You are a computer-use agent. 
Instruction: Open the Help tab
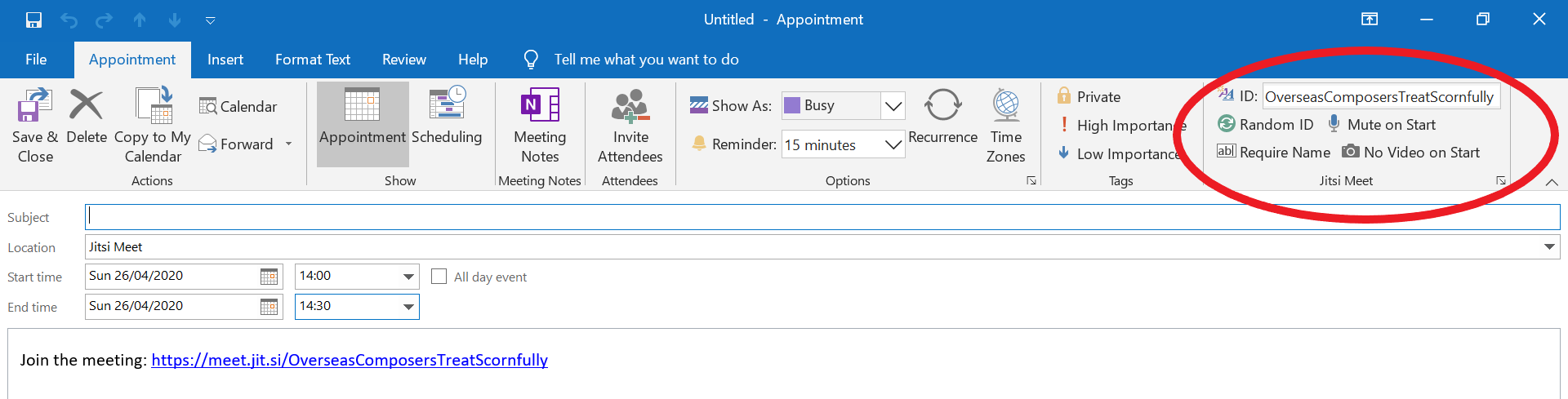(x=473, y=60)
